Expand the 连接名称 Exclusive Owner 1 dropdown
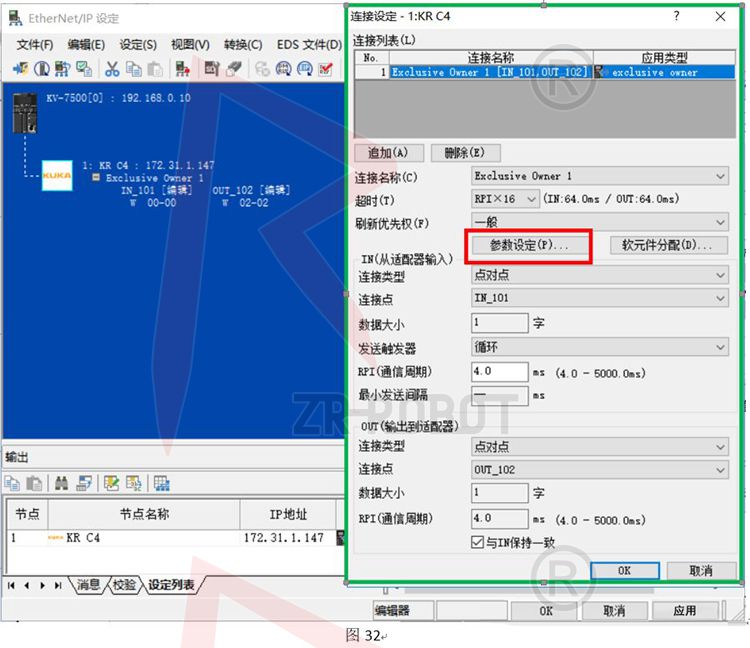The image size is (750, 648). point(600,177)
